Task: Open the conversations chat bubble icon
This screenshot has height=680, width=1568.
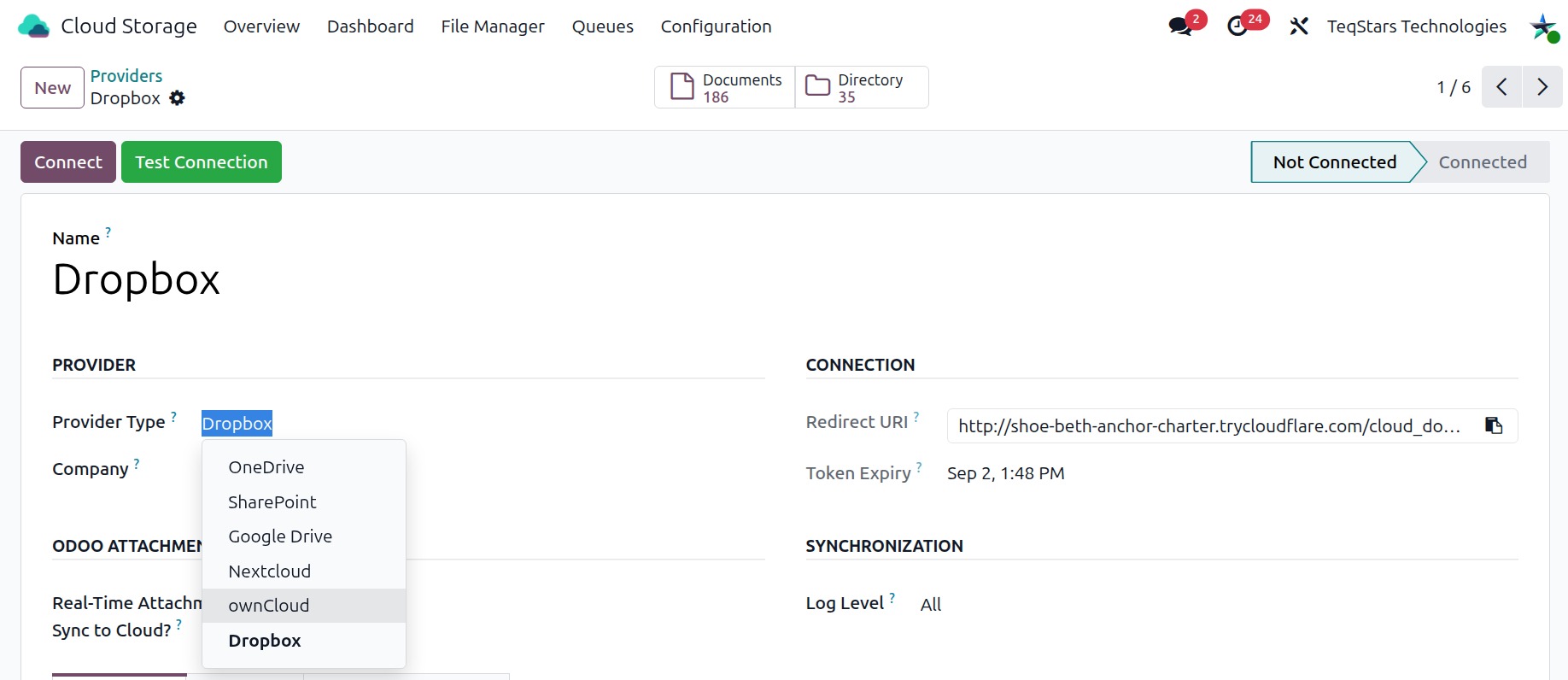Action: (x=1180, y=26)
